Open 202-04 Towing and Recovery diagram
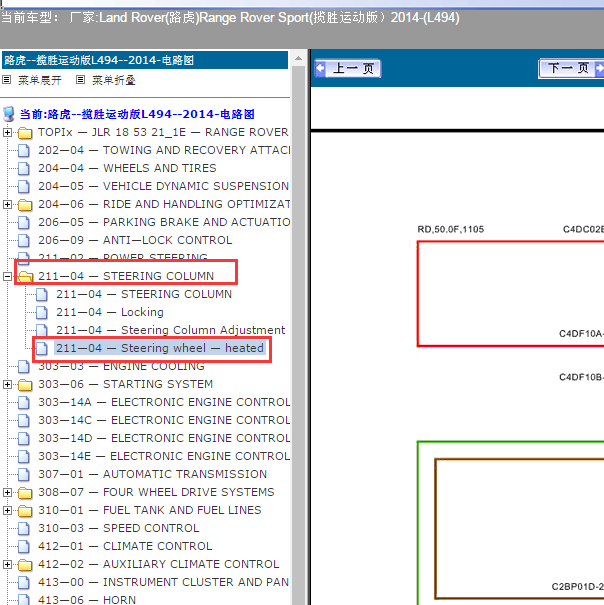 [x=164, y=150]
